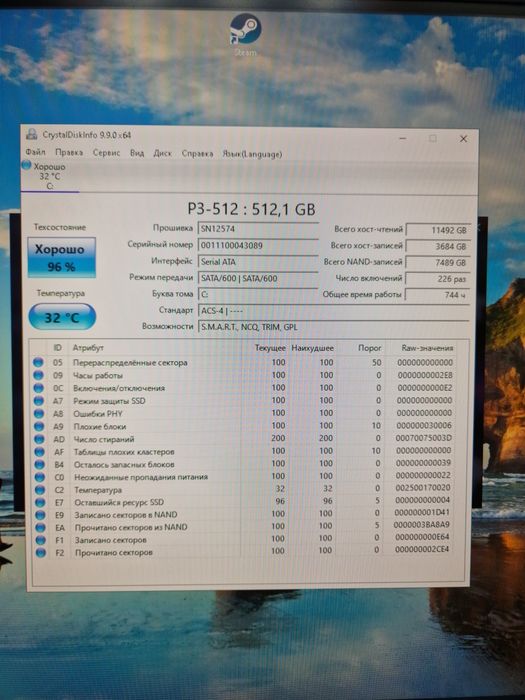
Task: Click the status circle for Перераспределённые сектора
Action: click(38, 362)
